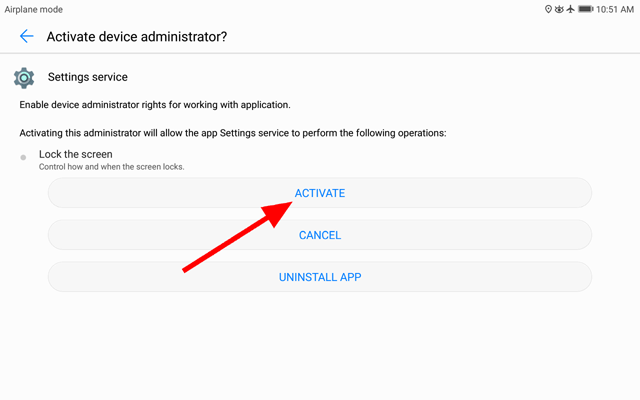
Task: Tap the 'Activate device administrator?' title
Action: click(x=137, y=37)
